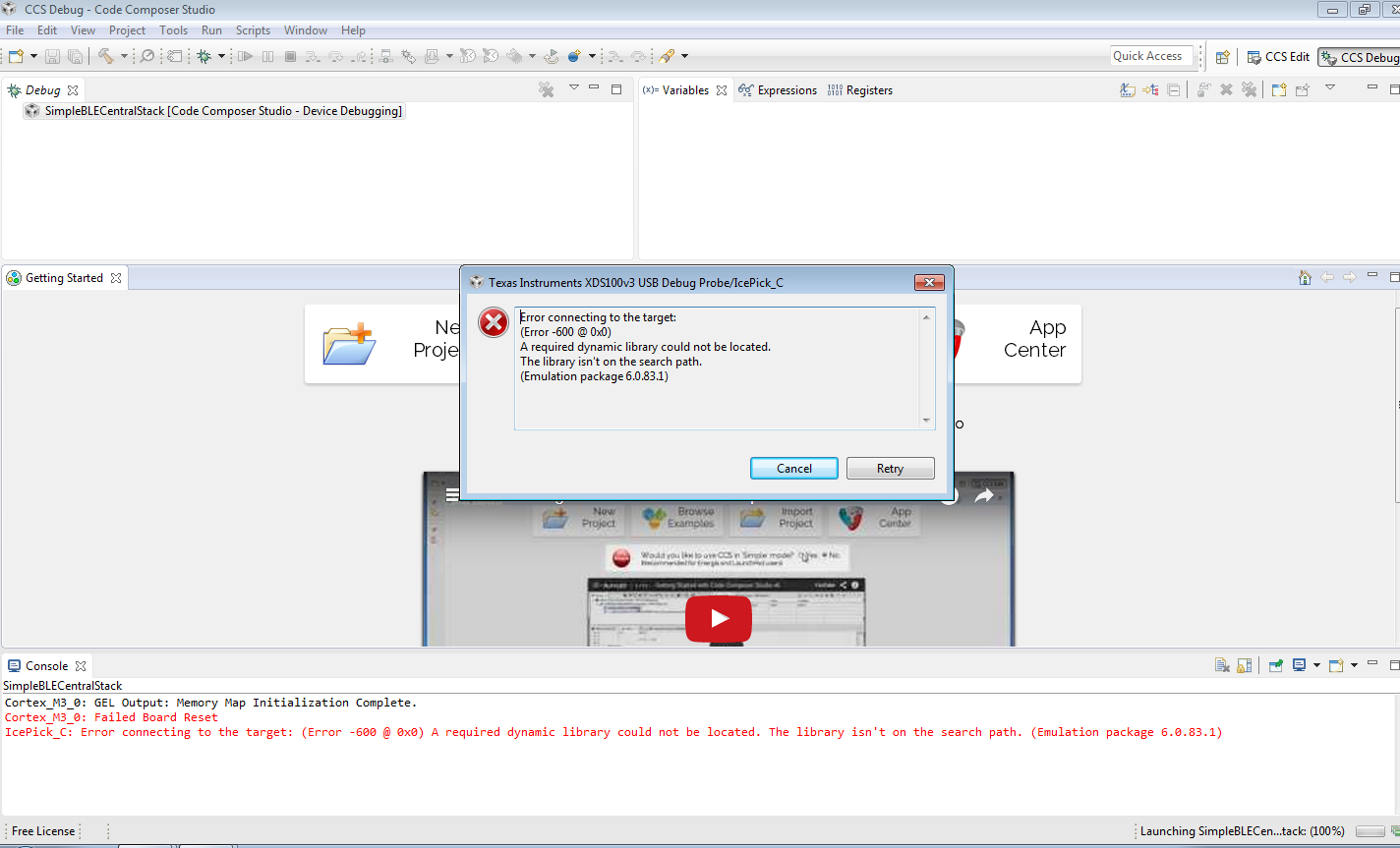Click the green Debug bug icon
Screen dimensions: 1400x848
(204, 56)
